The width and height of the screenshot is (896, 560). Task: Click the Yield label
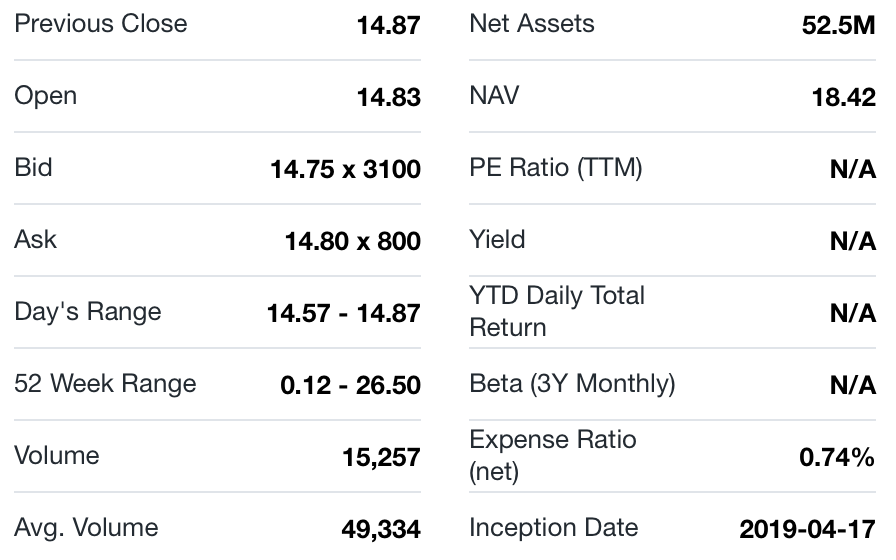[x=497, y=240]
